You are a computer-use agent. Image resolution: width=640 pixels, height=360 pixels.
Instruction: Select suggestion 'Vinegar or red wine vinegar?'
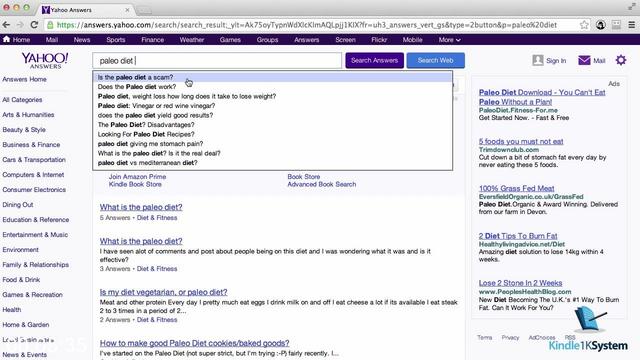(272, 106)
